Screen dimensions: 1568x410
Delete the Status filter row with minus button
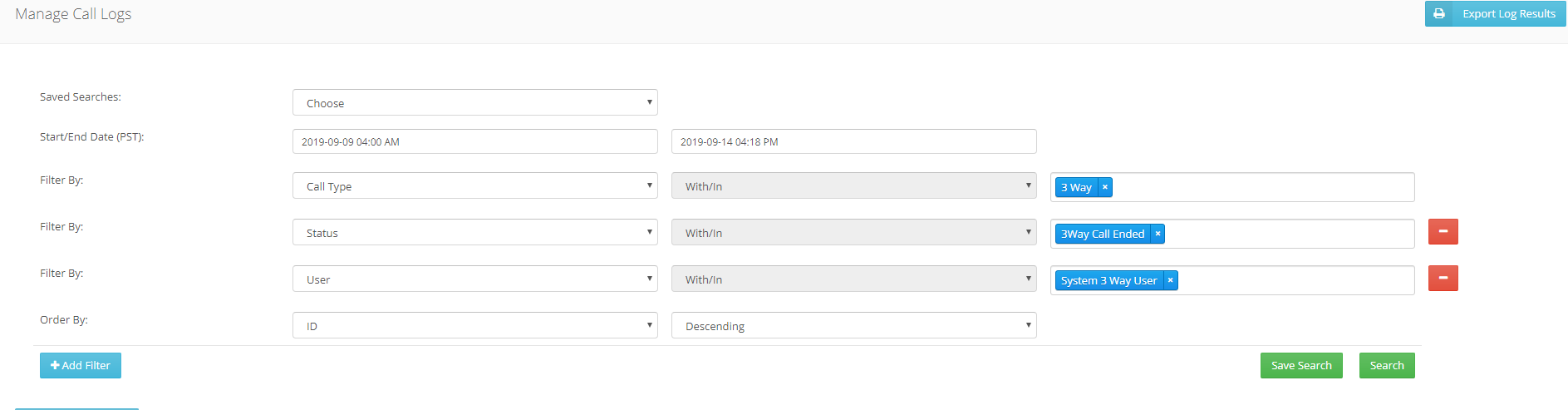pos(1443,232)
